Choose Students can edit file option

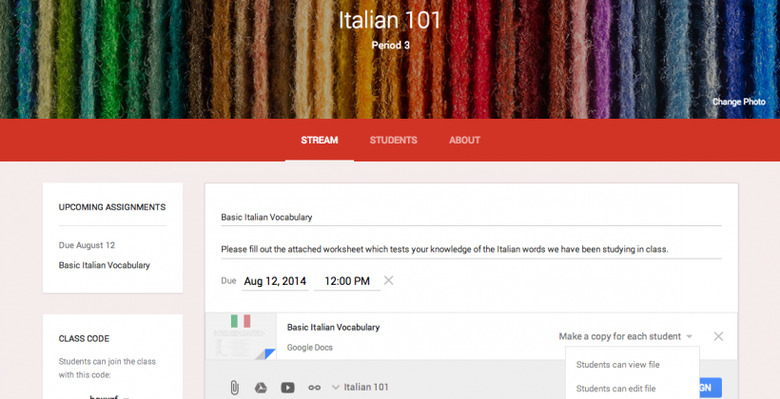[x=616, y=389]
